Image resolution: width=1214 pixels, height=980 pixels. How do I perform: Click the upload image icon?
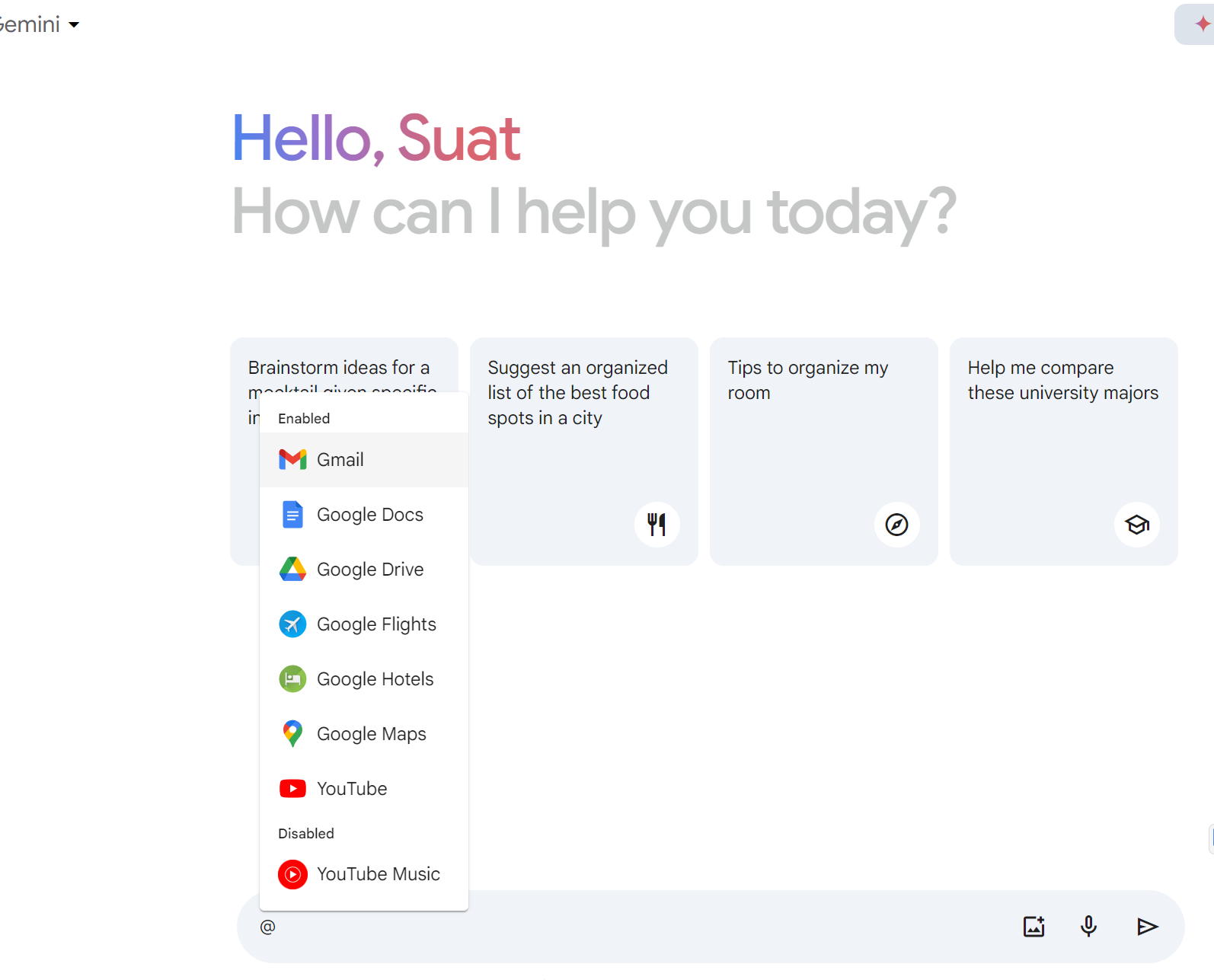click(x=1033, y=927)
